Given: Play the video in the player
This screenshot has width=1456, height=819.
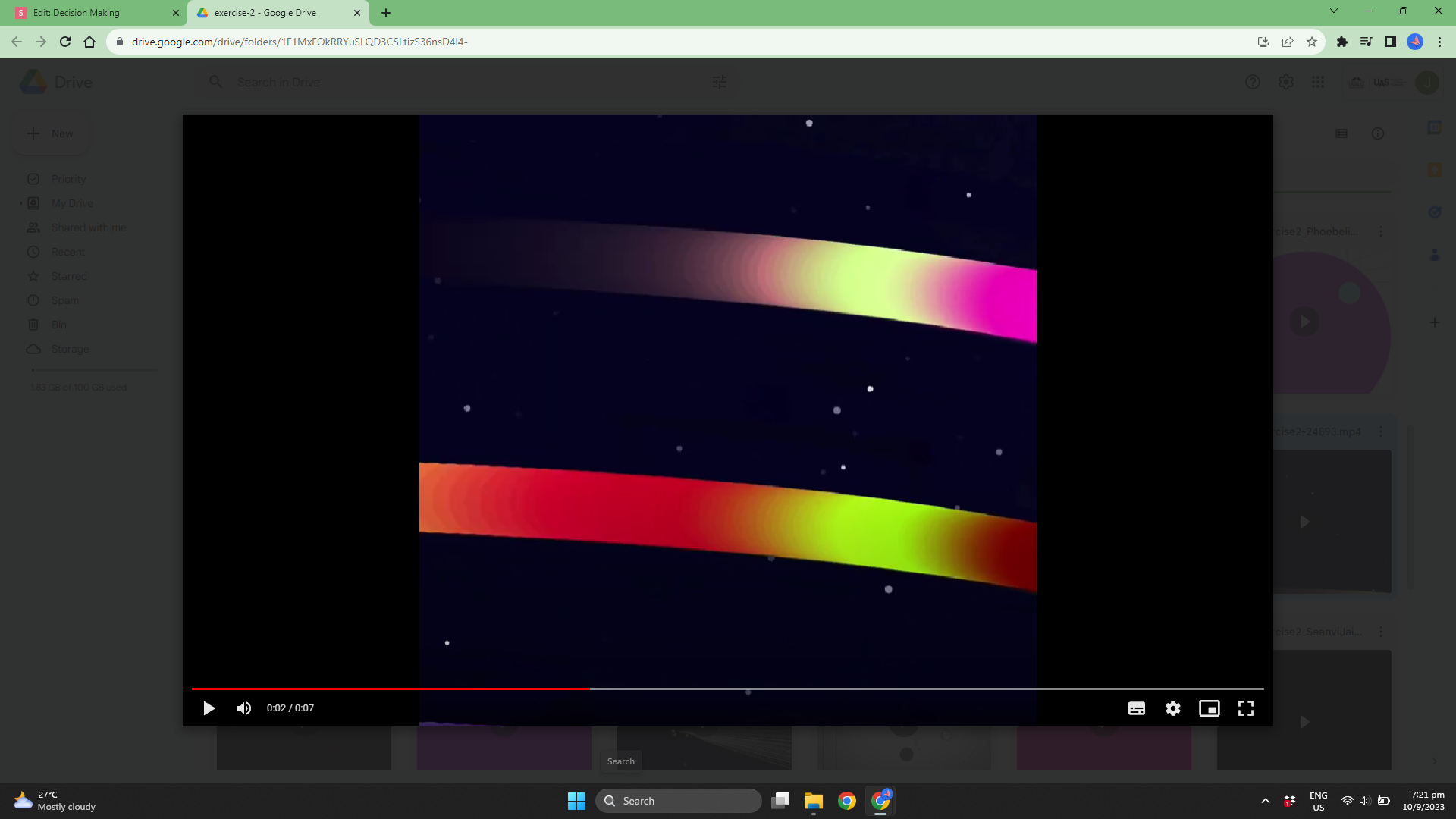Looking at the screenshot, I should (x=209, y=708).
